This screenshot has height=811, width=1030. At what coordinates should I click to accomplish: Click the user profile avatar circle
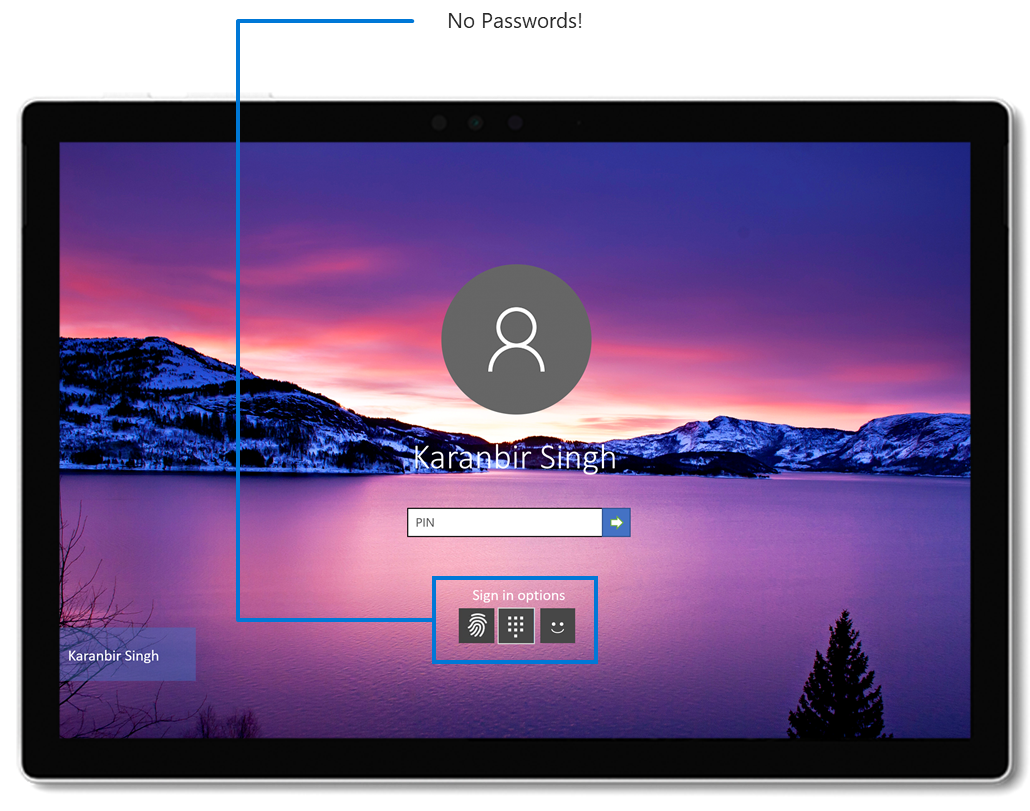tap(516, 340)
